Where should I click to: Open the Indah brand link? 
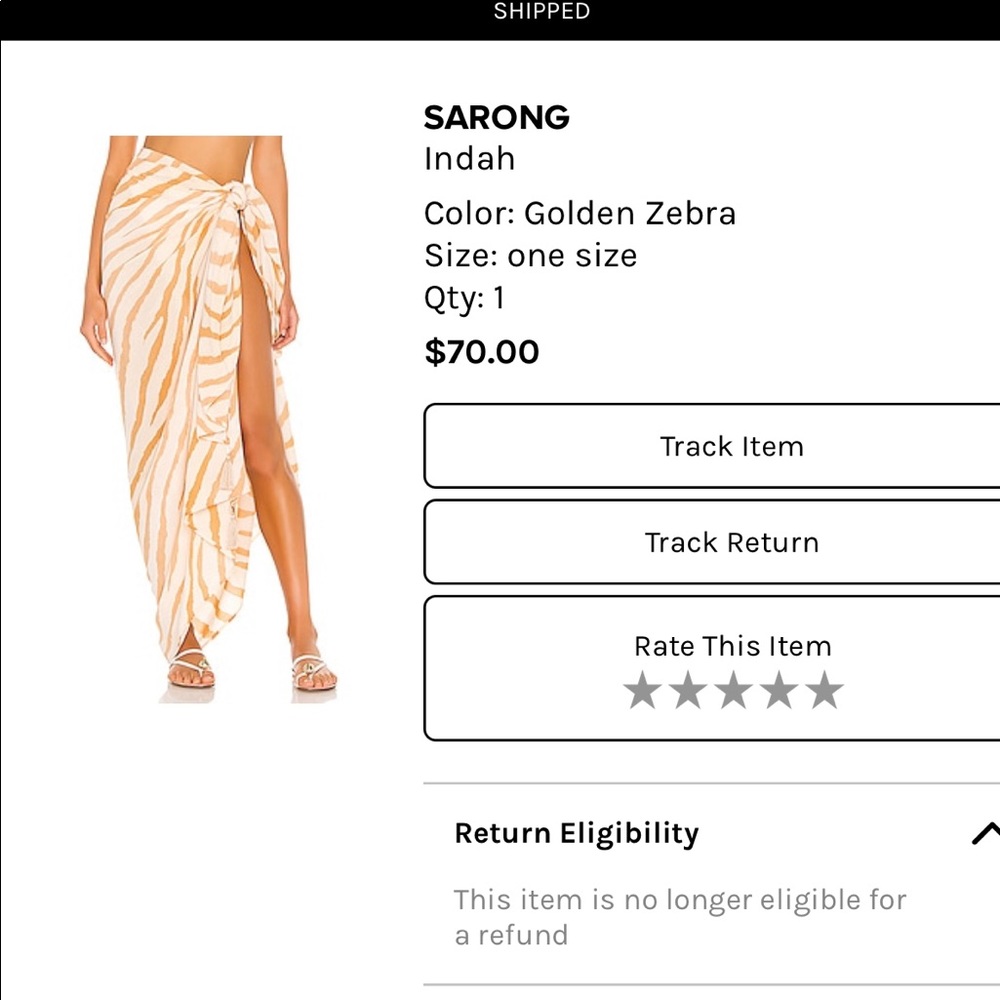pos(469,159)
